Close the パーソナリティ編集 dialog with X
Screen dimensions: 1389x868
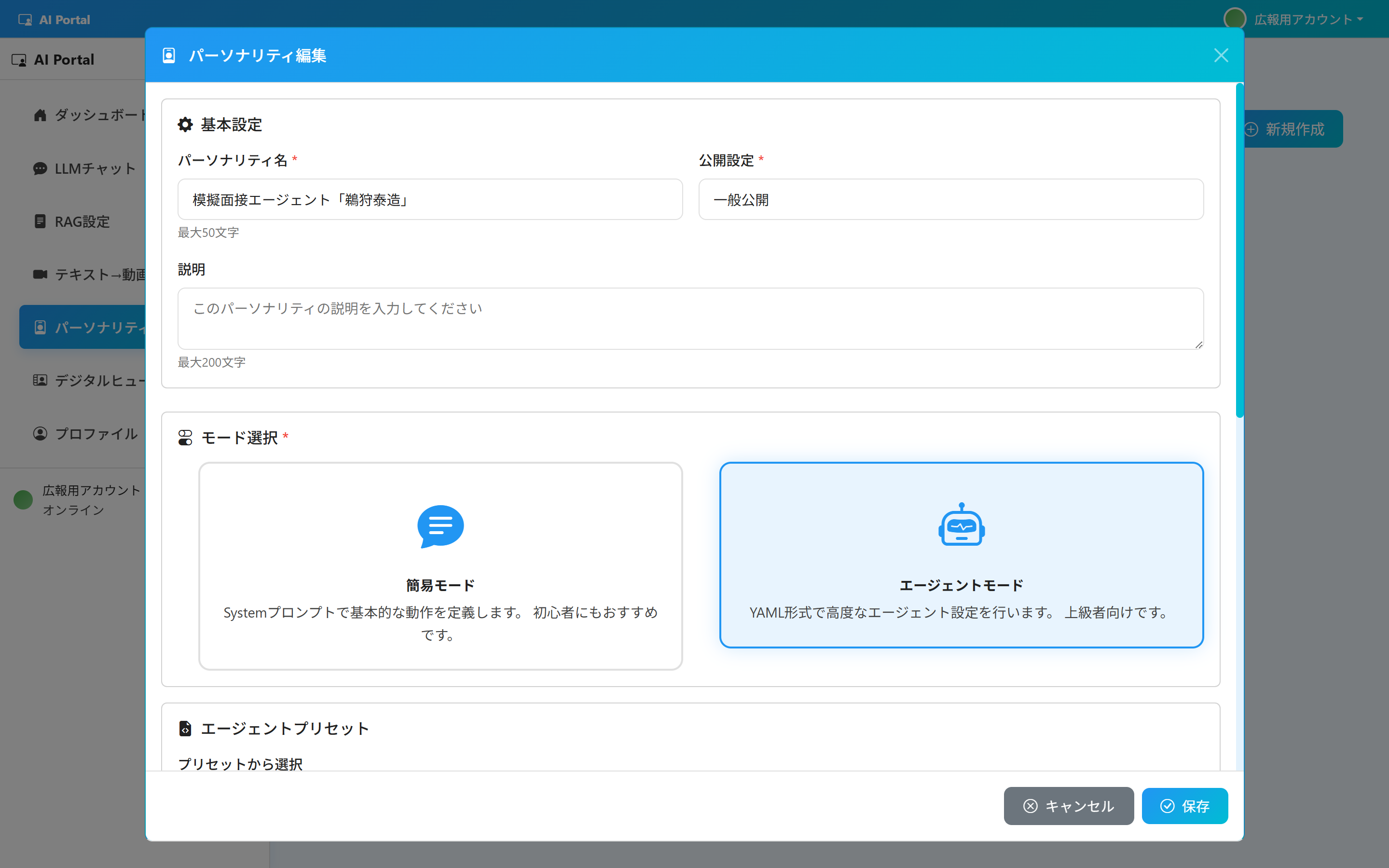click(x=1221, y=55)
